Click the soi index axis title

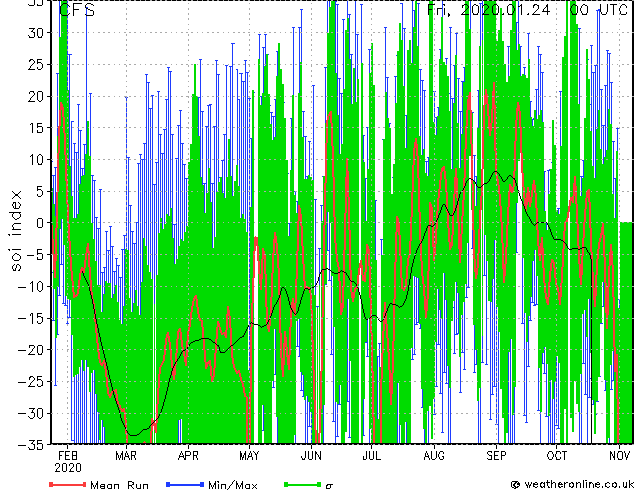(16, 231)
